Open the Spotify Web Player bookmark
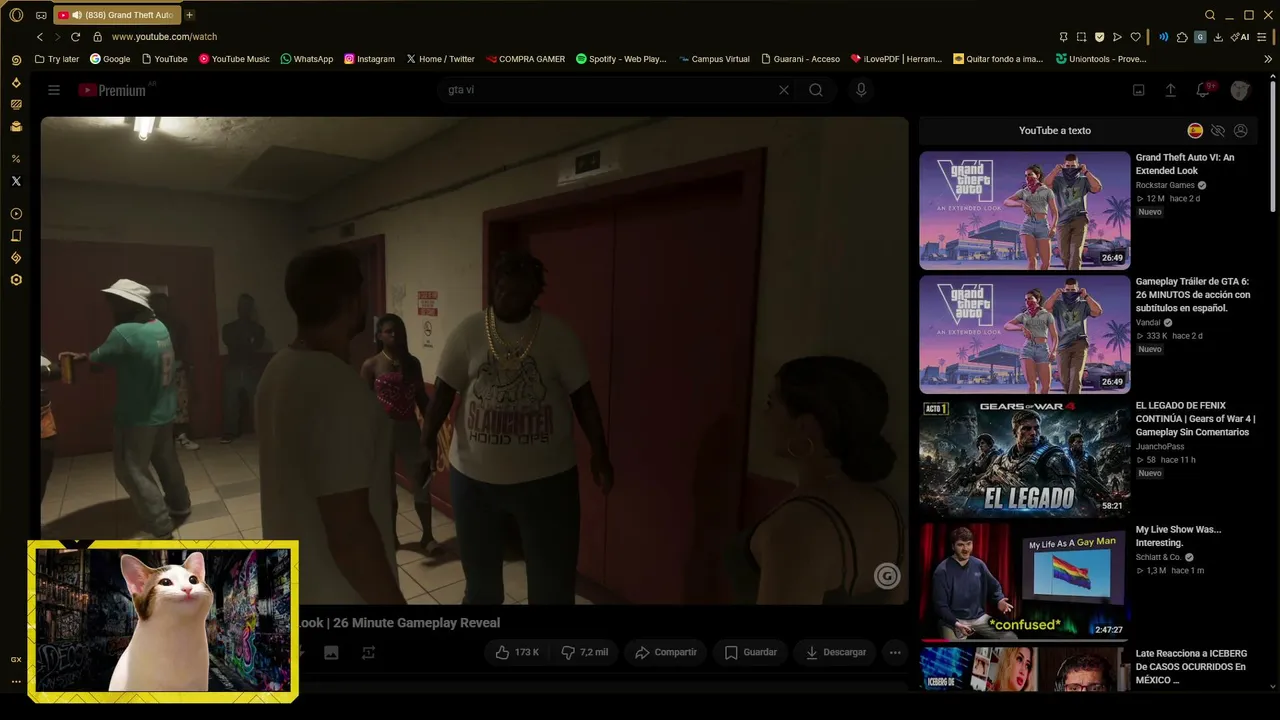The image size is (1280, 720). pyautogui.click(x=621, y=59)
